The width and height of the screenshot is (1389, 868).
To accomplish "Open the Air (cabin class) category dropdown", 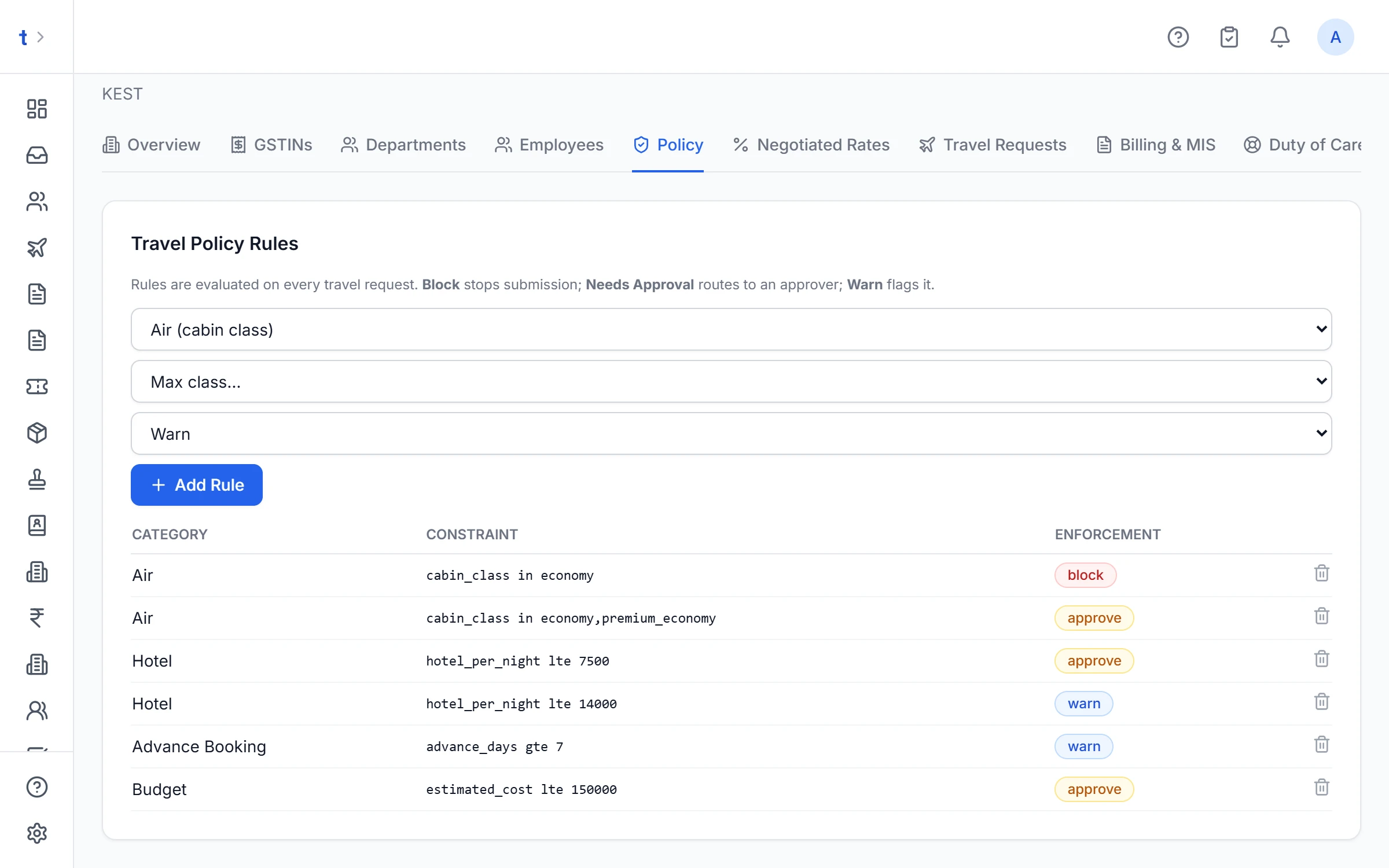I will tap(731, 329).
